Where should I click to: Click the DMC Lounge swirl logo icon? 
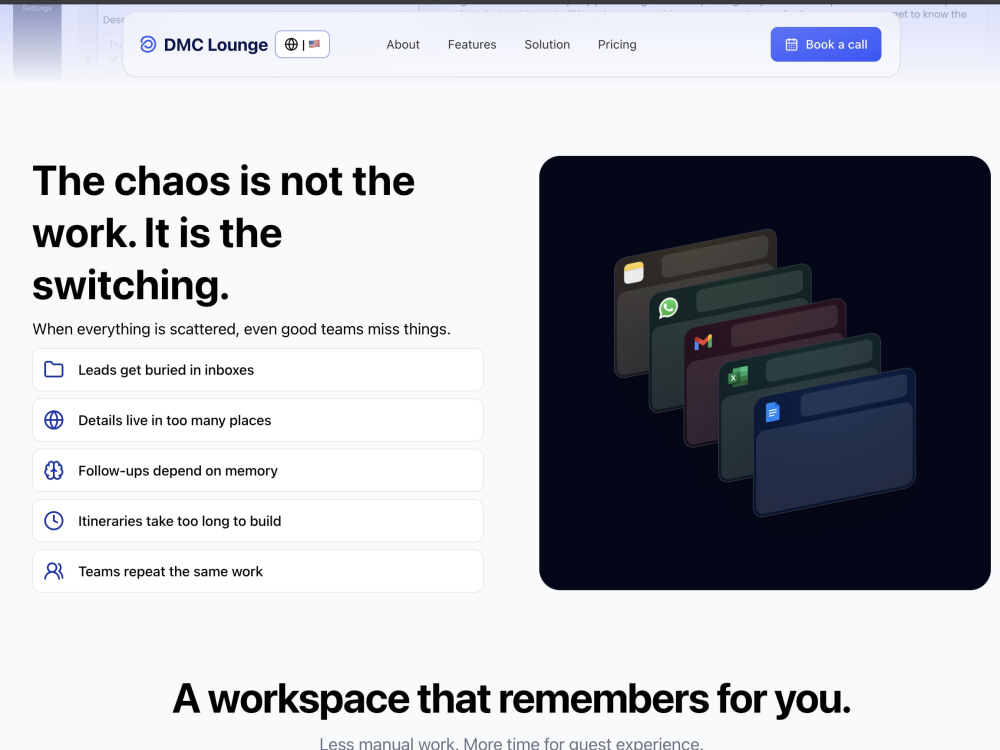click(148, 44)
